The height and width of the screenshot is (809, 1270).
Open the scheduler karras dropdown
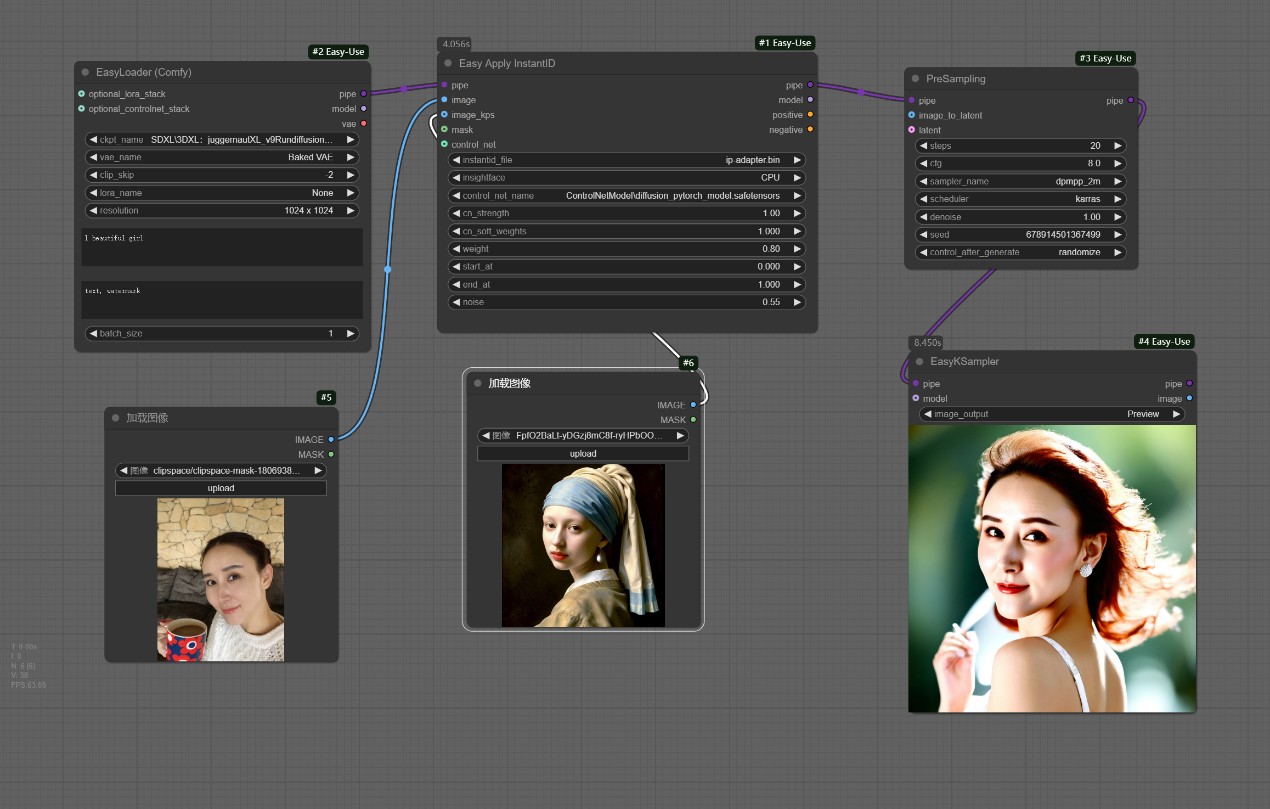click(x=1020, y=199)
